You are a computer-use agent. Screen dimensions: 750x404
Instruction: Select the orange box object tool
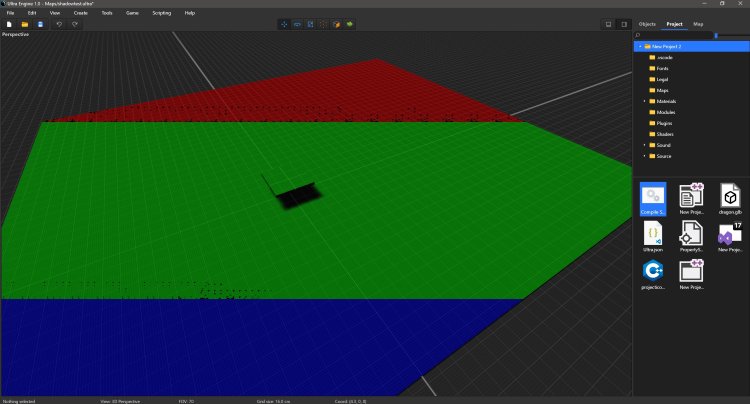pyautogui.click(x=337, y=24)
